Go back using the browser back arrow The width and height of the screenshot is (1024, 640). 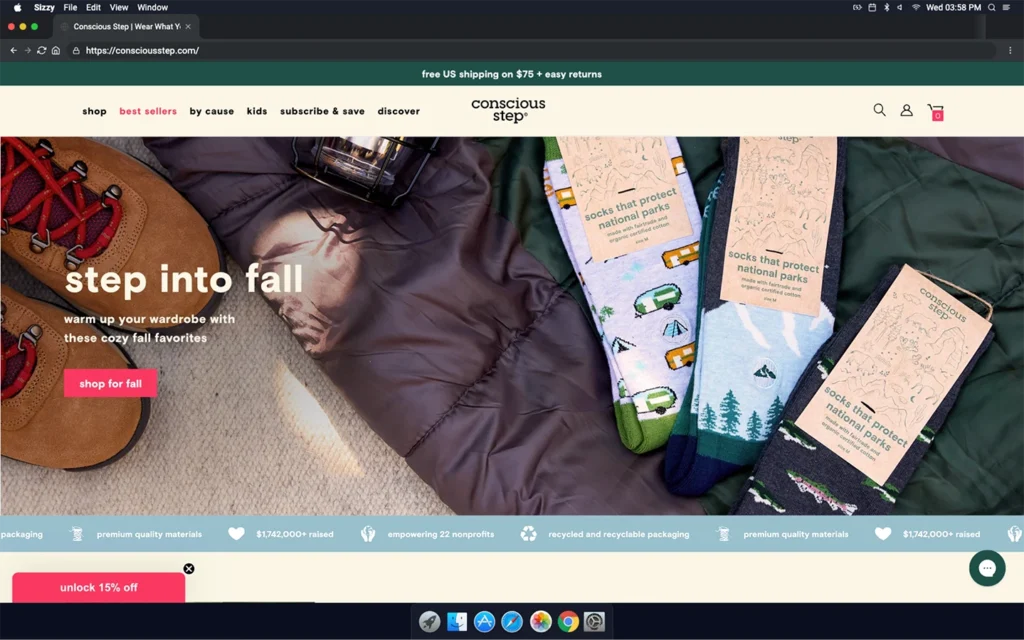[13, 50]
